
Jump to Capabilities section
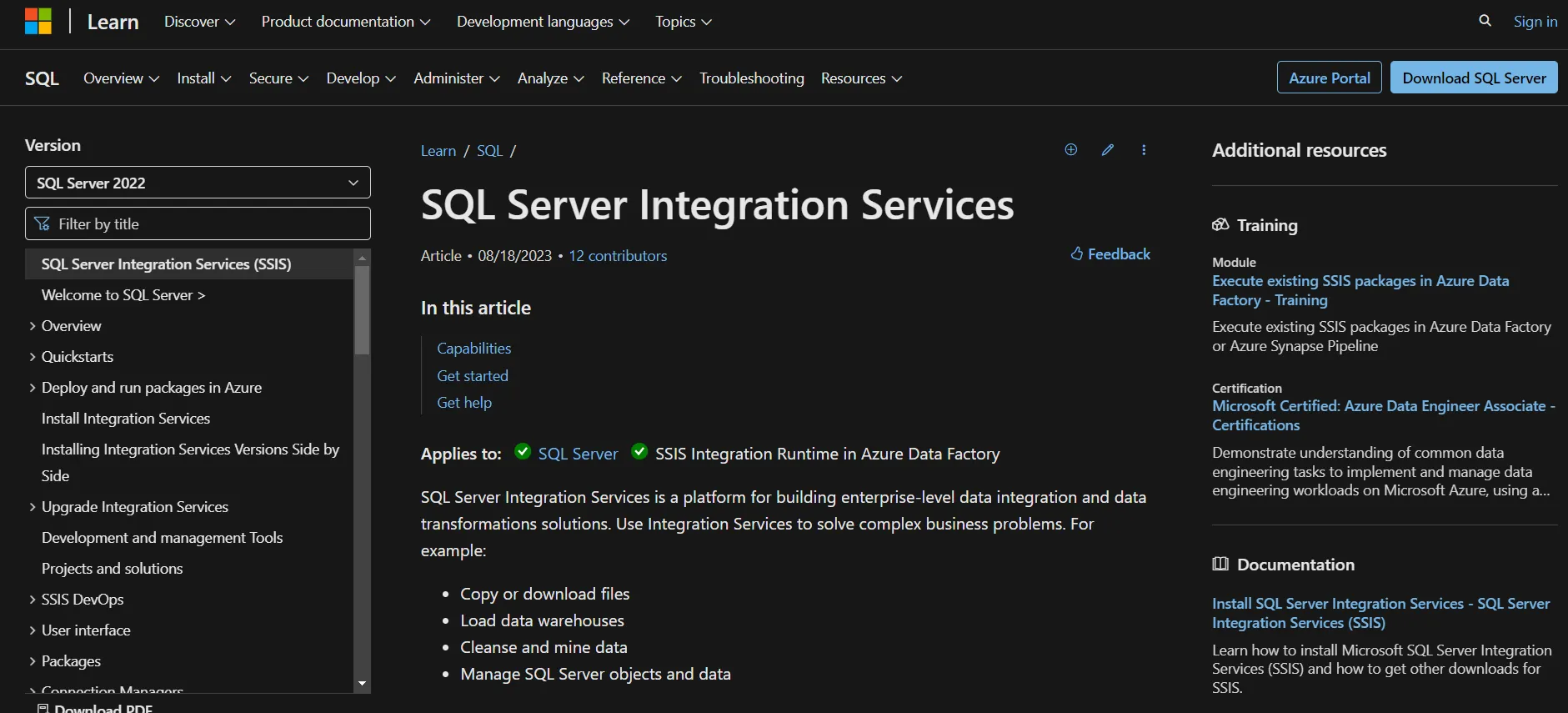coord(474,349)
